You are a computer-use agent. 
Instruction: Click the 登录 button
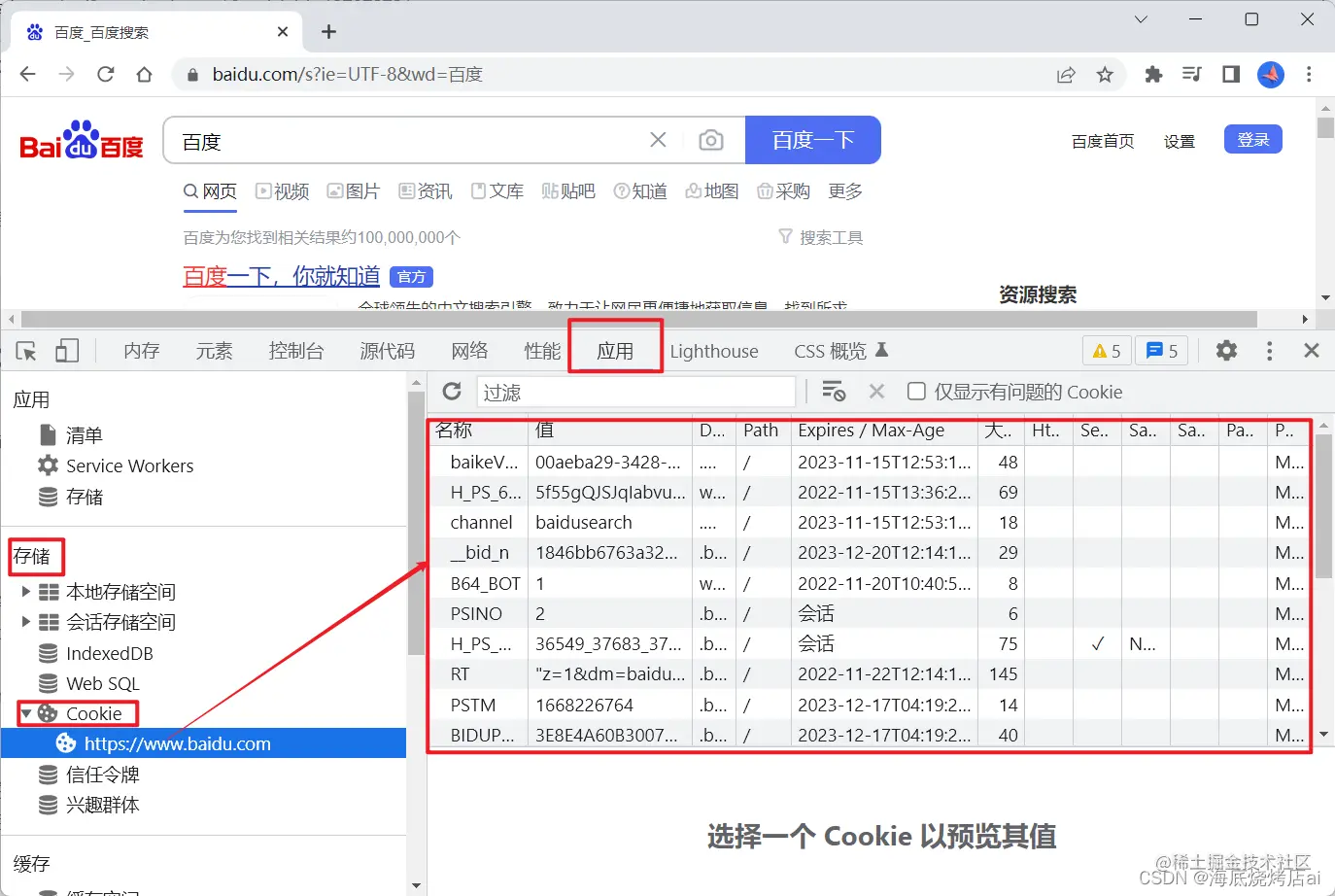(x=1252, y=139)
